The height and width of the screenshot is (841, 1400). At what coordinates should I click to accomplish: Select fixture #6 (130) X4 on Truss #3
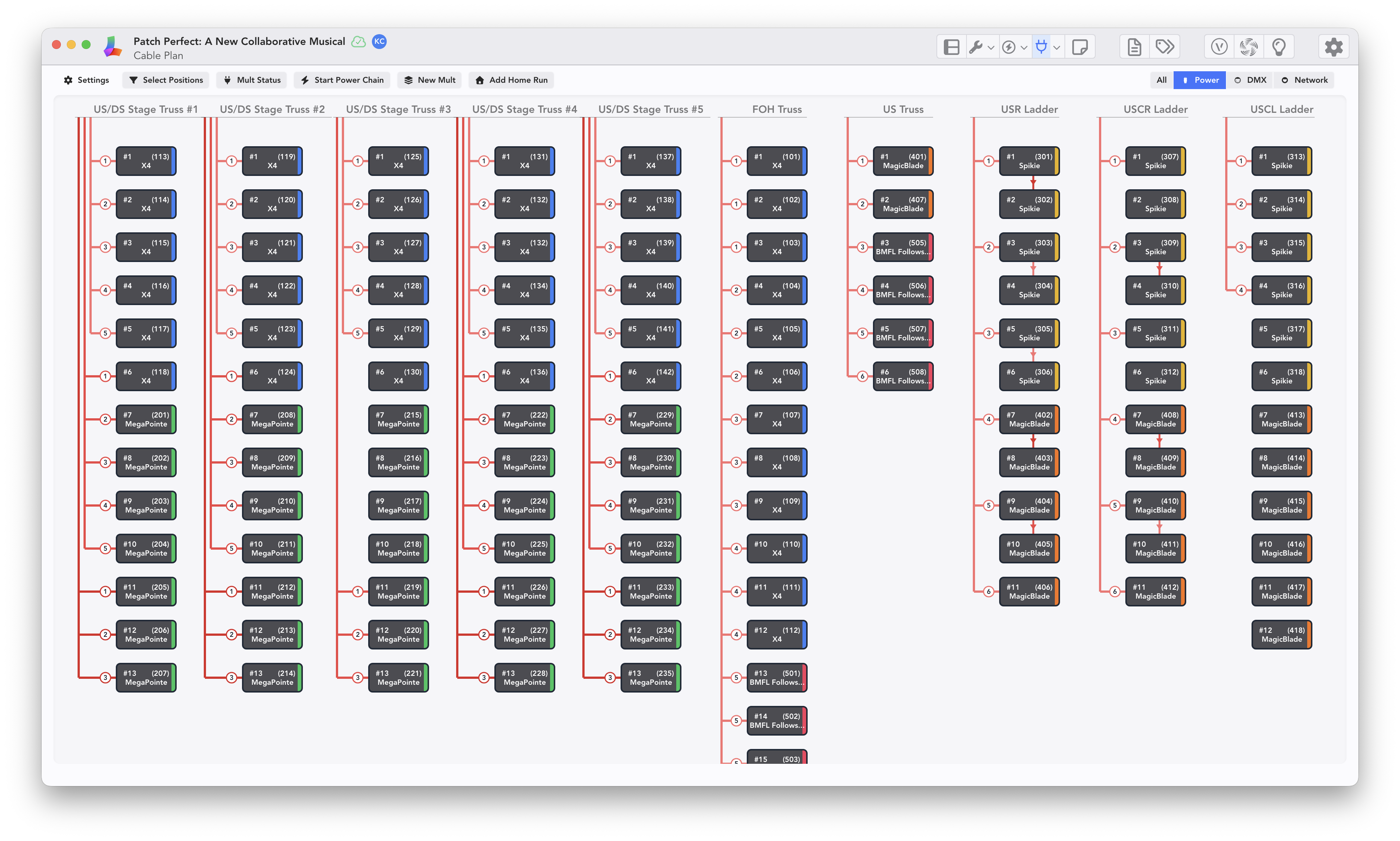398,376
